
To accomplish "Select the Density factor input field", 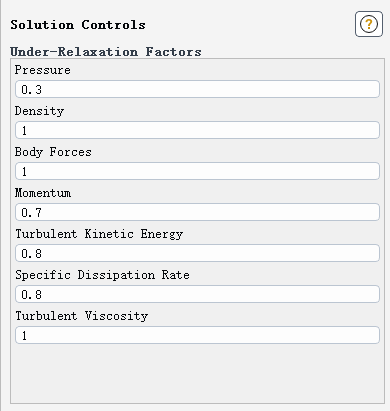I will pyautogui.click(x=197, y=130).
